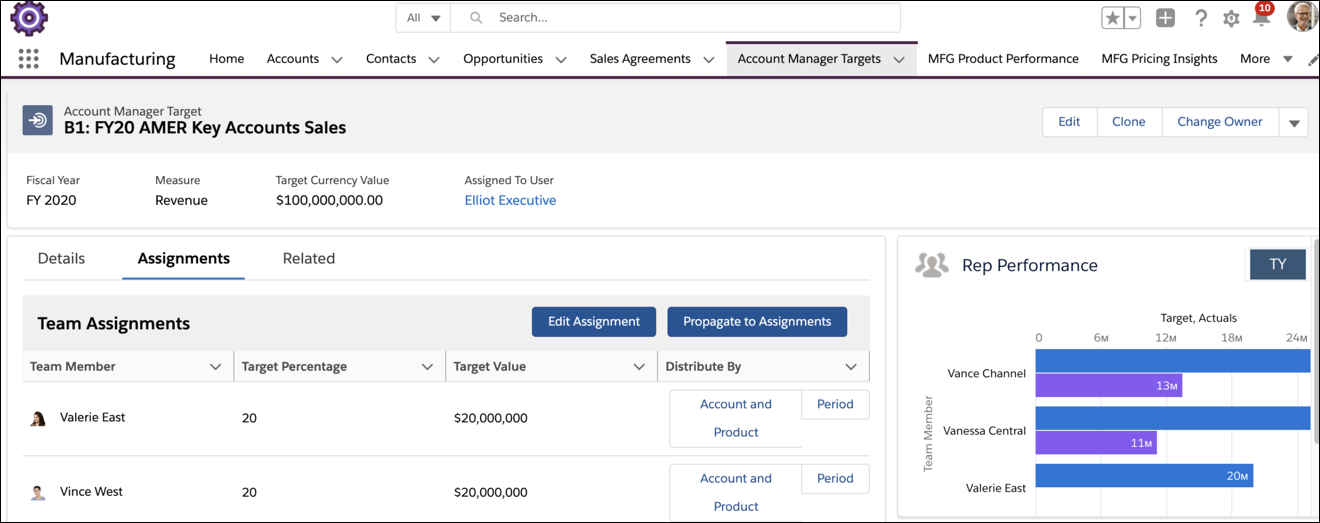
Task: Click the Valerie East name in table
Action: (x=92, y=418)
